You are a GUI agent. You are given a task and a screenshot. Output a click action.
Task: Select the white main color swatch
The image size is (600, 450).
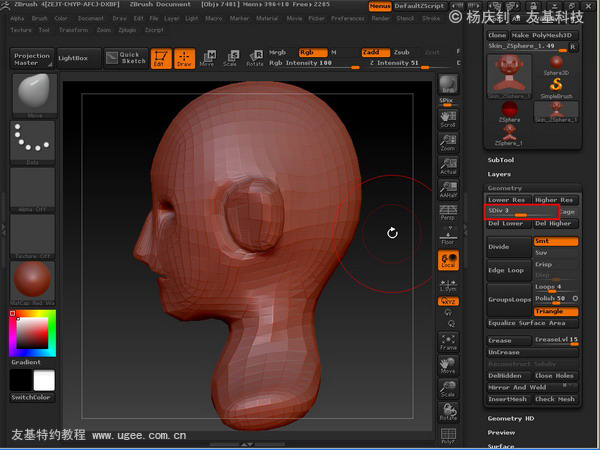point(44,380)
